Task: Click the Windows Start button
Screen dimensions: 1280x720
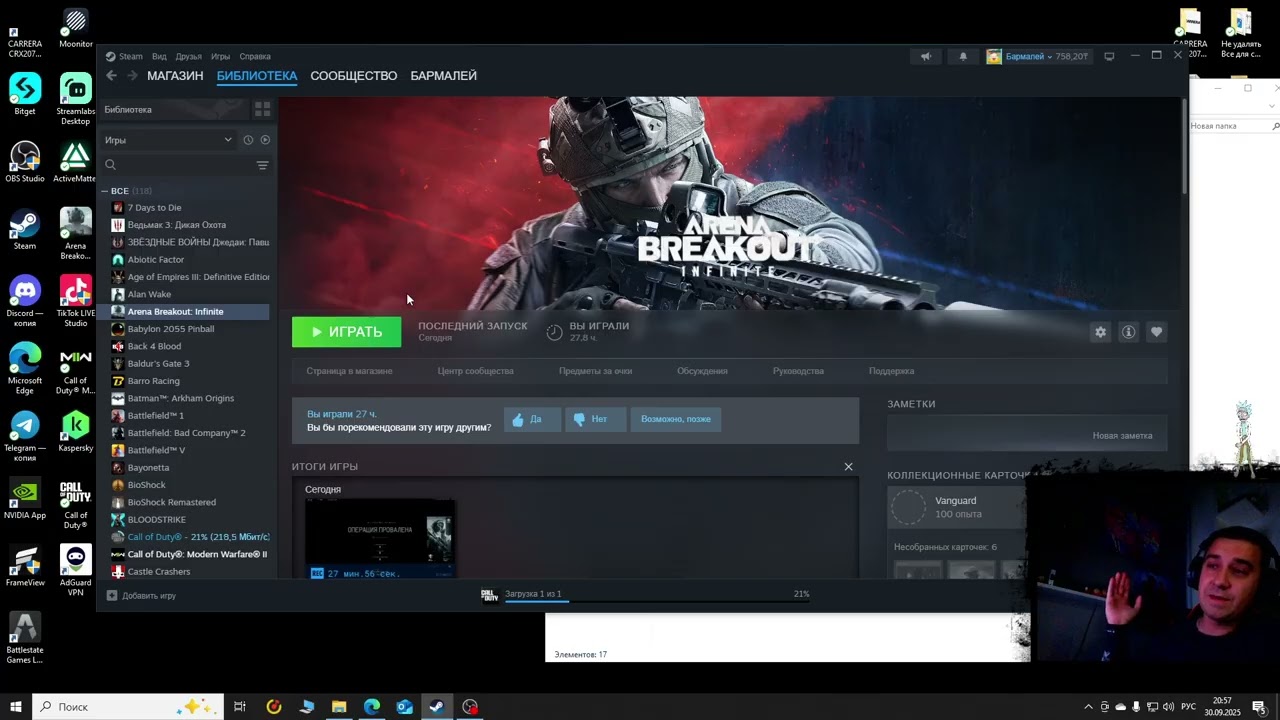Action: (16, 707)
